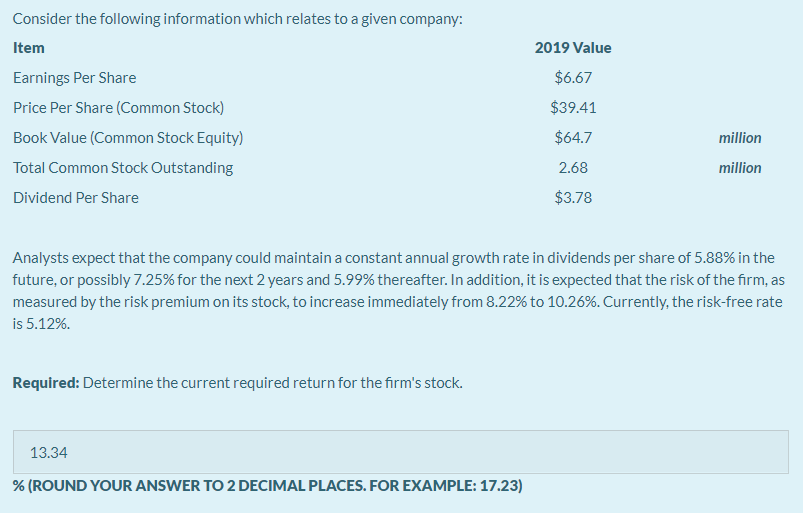This screenshot has width=803, height=513.
Task: Click the Book Value (Common Stock Equity) label
Action: [128, 138]
